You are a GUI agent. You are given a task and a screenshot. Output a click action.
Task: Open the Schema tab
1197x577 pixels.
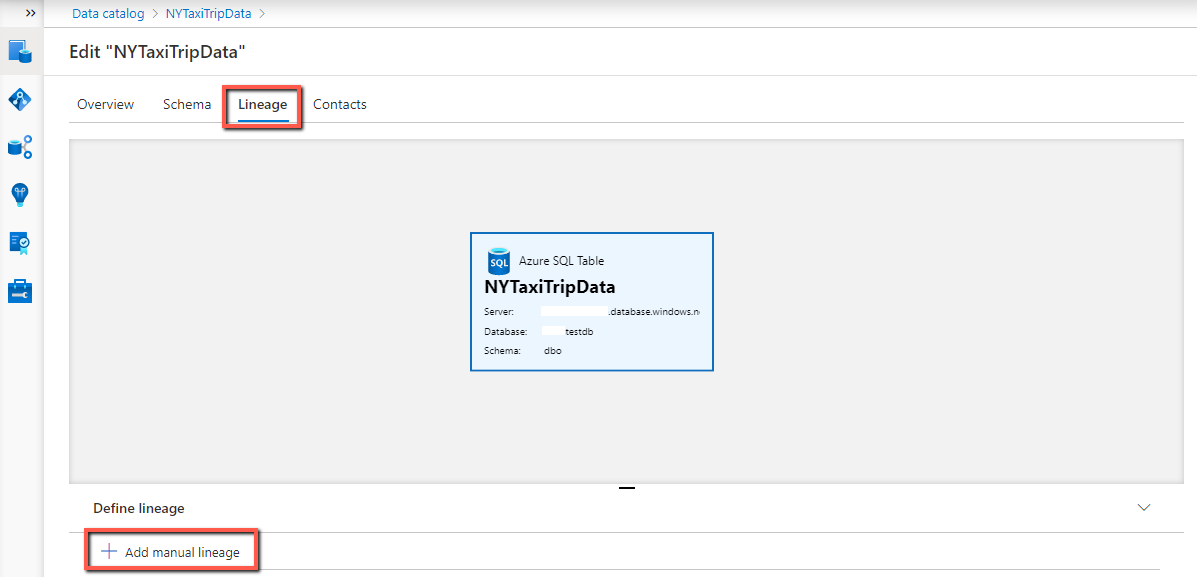[x=186, y=104]
